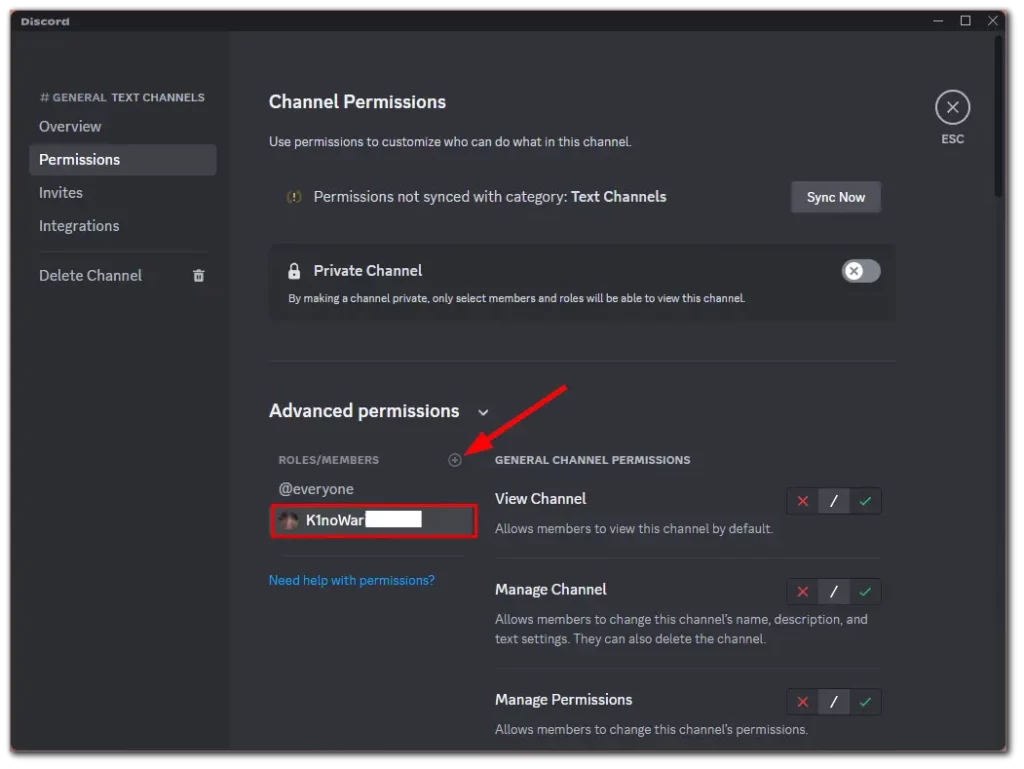Open the Need help with permissions link
Image resolution: width=1024 pixels, height=769 pixels.
(351, 580)
